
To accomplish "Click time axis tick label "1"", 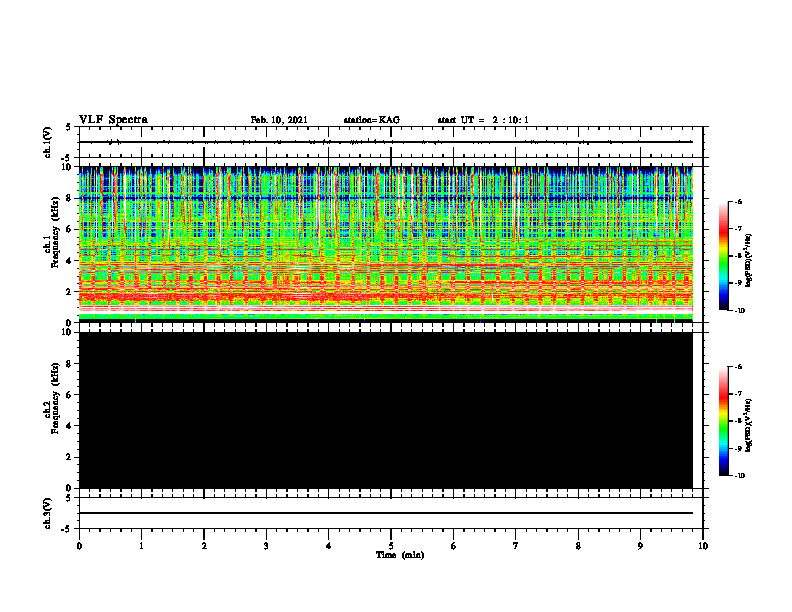I will tap(141, 546).
